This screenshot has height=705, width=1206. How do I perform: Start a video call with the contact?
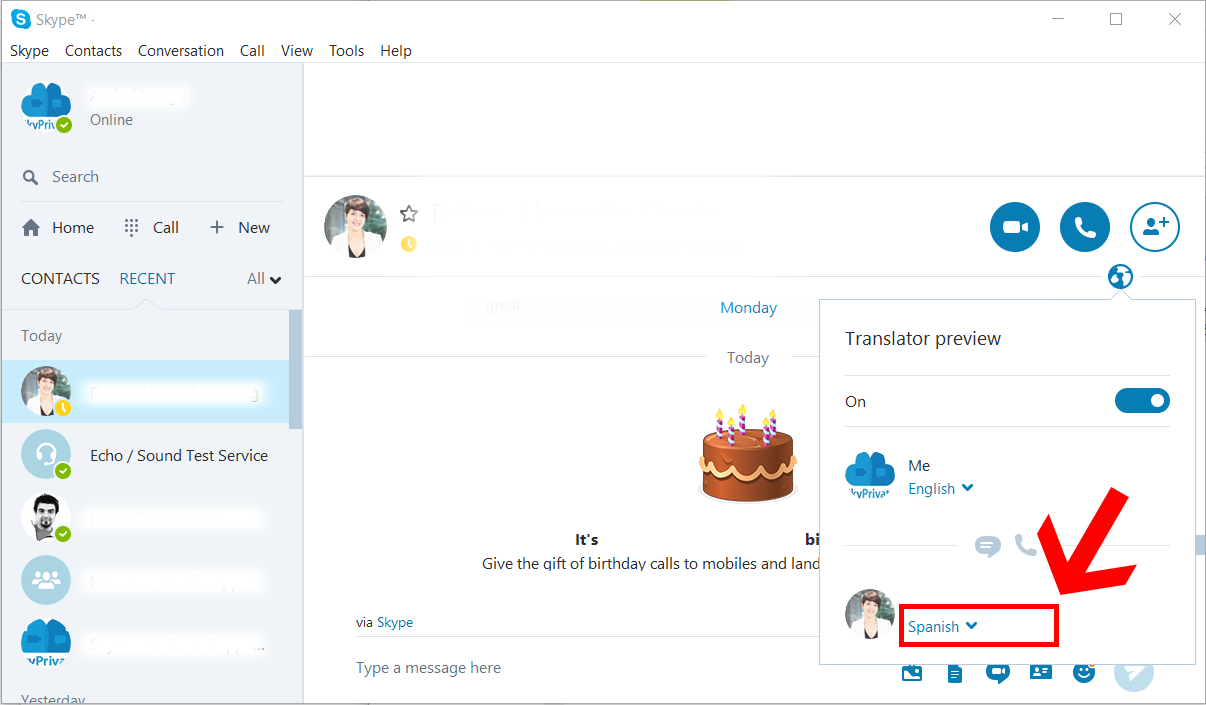coord(1015,227)
